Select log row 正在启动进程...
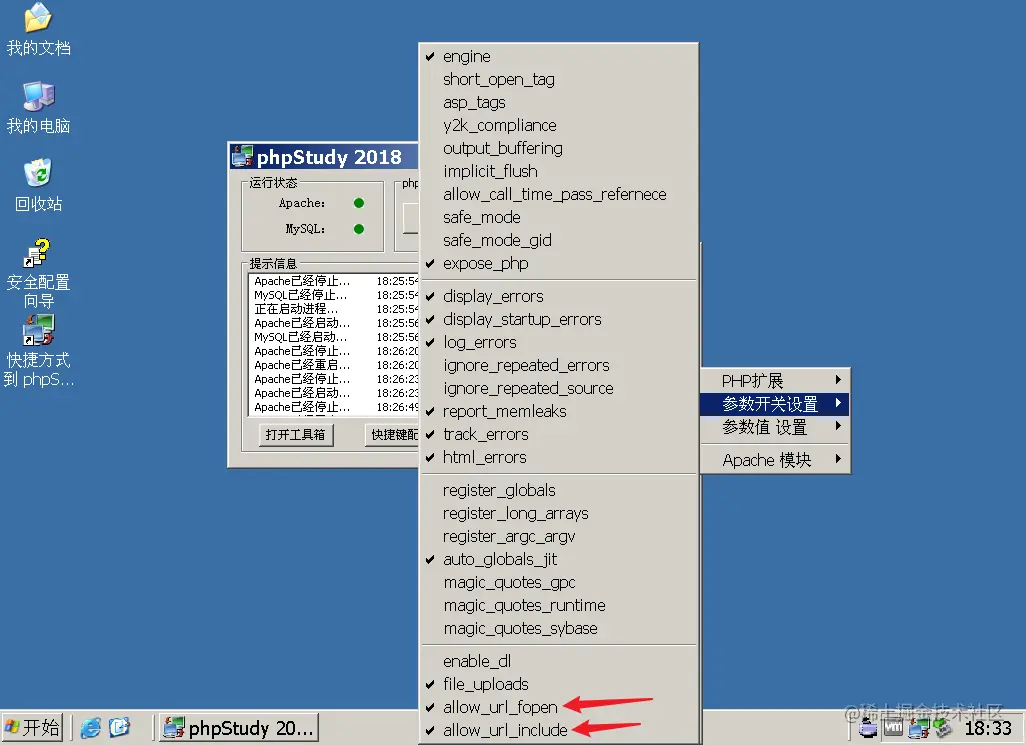Screen dimensions: 1026x745 [335, 309]
